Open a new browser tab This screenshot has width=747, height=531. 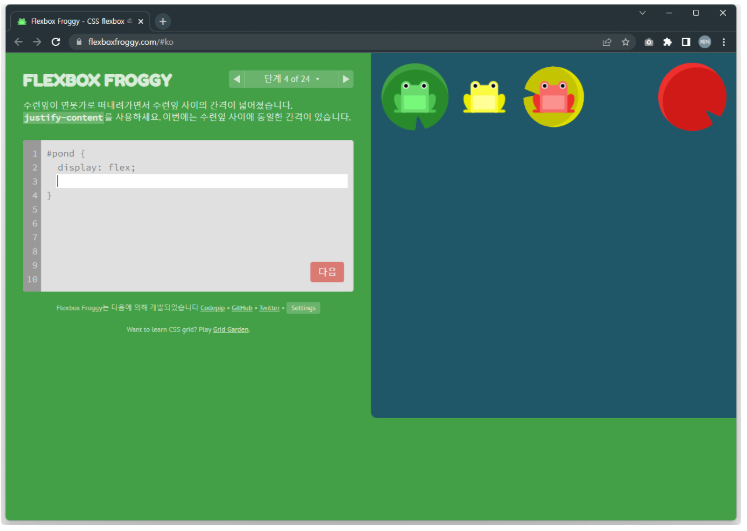[163, 21]
